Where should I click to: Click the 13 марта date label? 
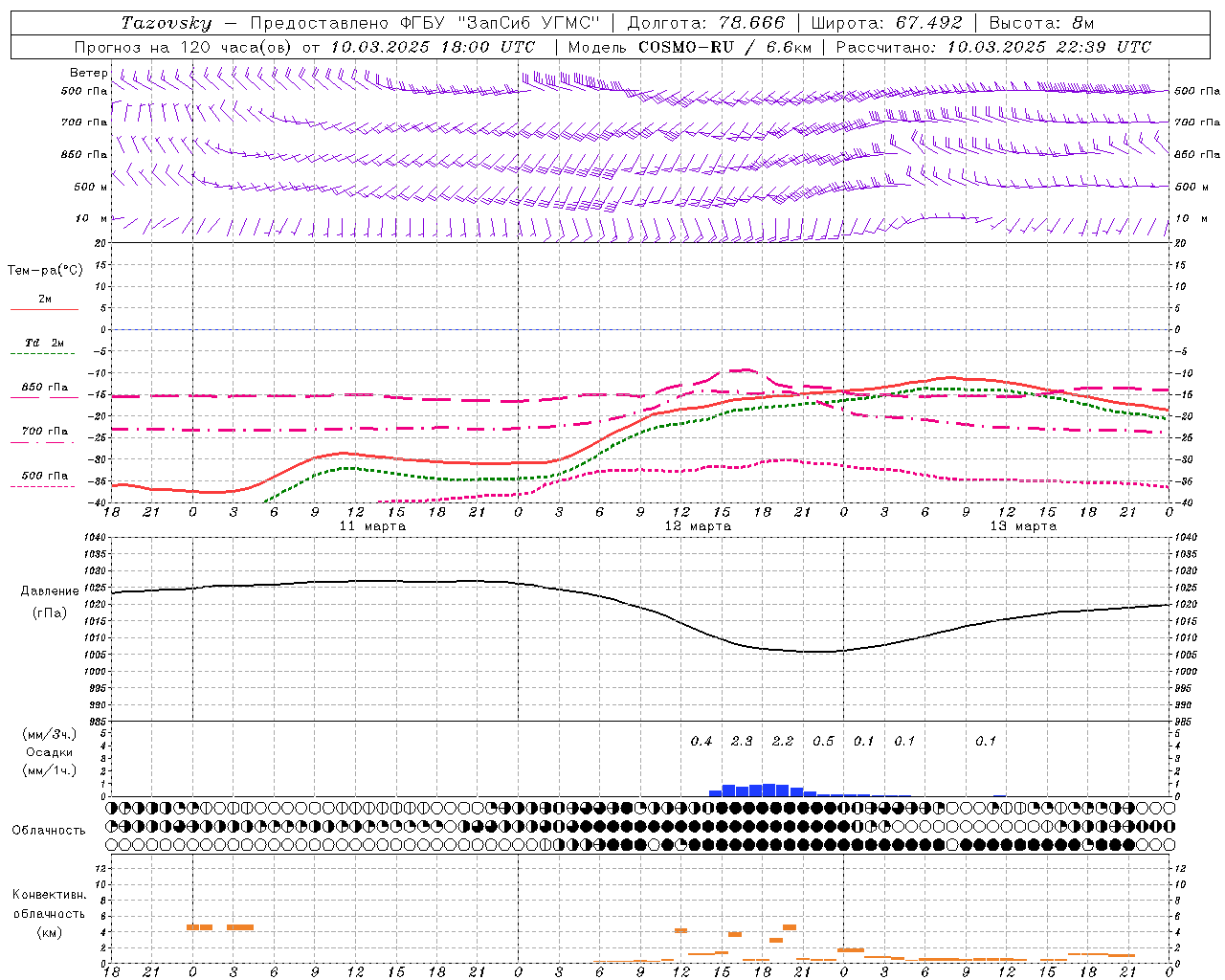tap(1023, 526)
